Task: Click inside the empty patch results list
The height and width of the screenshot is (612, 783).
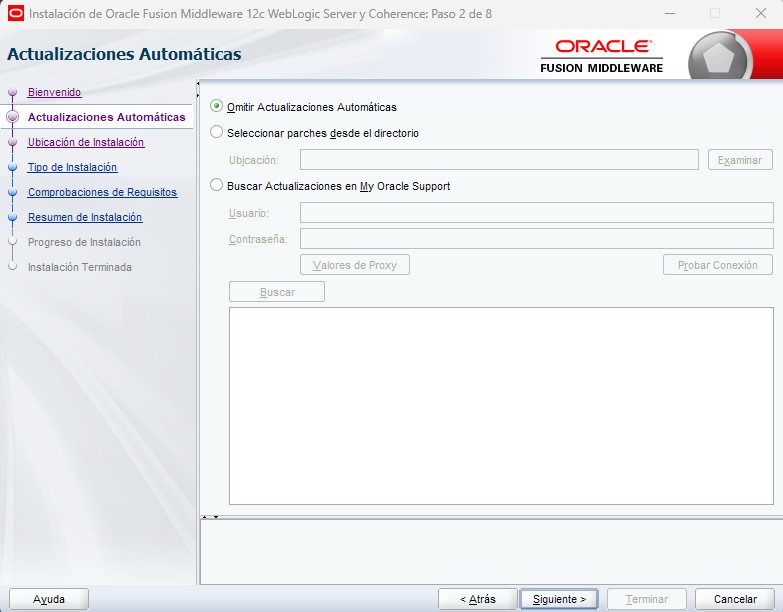Action: tap(501, 406)
